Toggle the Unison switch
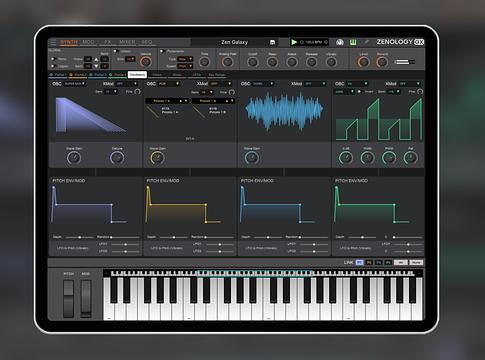The height and width of the screenshot is (360, 485). coord(116,51)
